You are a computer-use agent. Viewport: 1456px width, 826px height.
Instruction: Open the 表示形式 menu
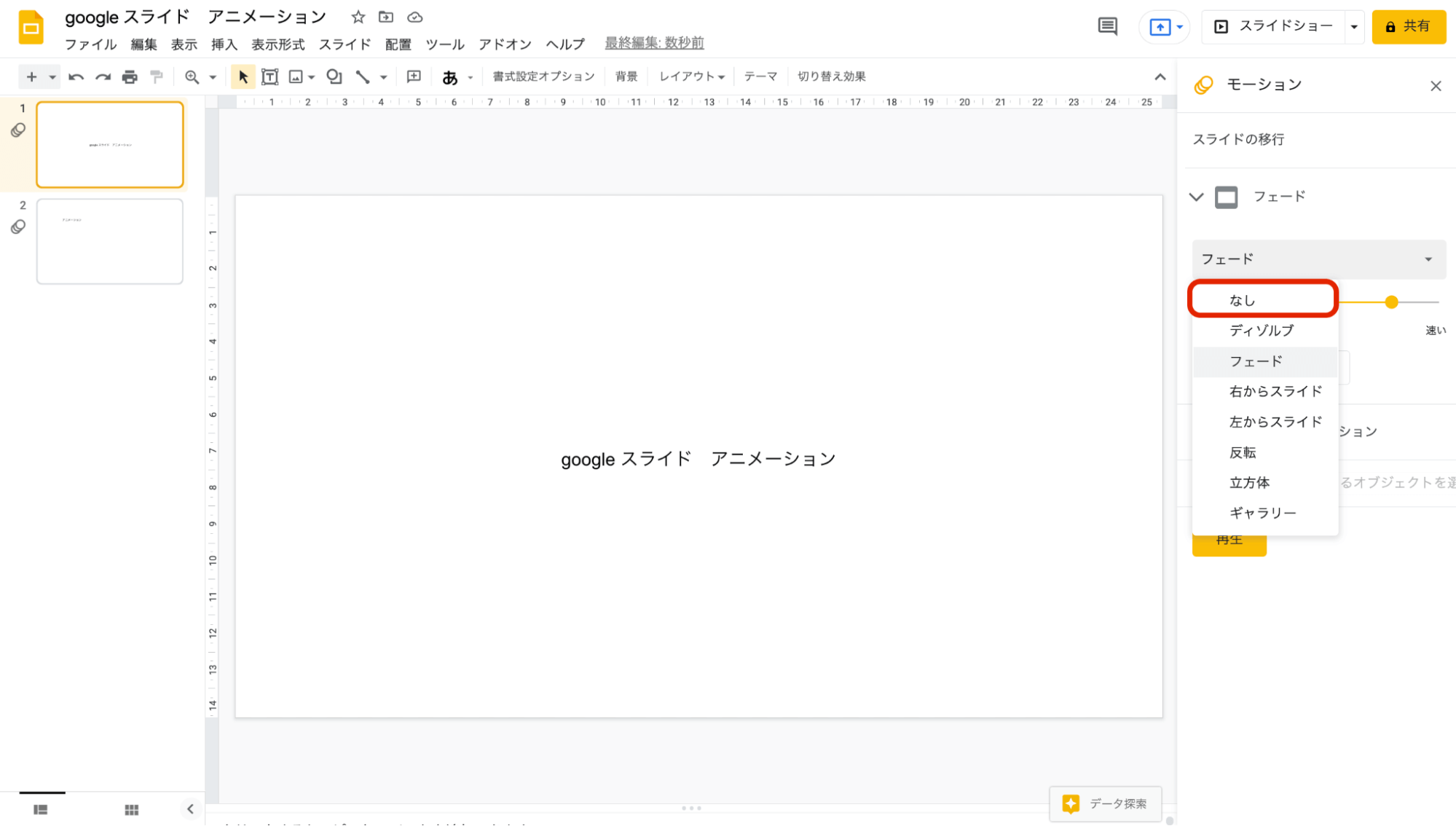[278, 44]
